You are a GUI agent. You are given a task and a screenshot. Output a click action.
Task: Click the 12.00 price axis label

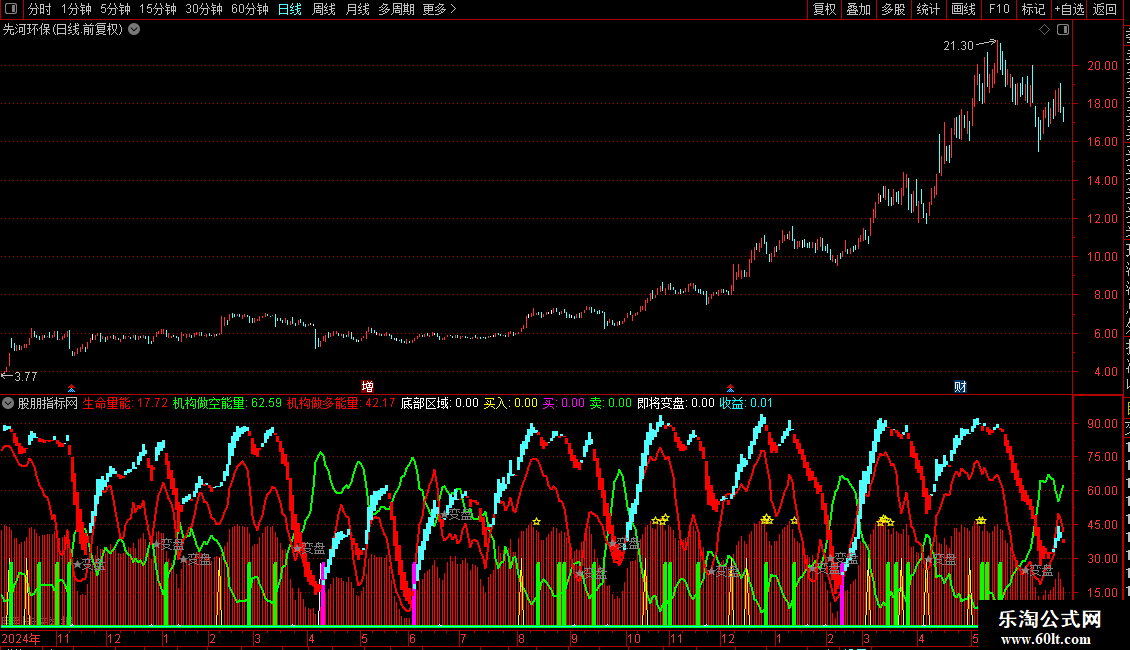click(1102, 219)
